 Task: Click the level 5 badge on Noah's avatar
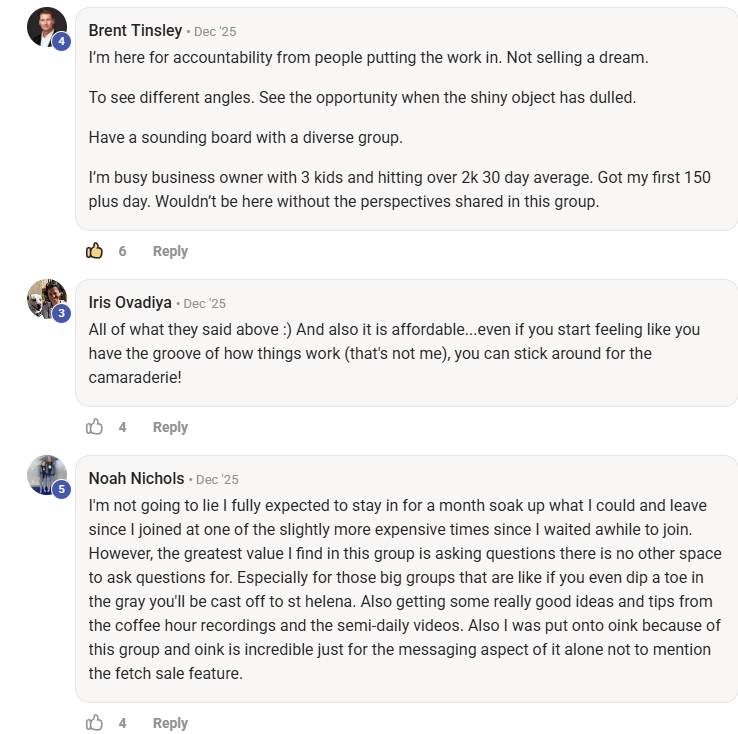click(x=62, y=489)
